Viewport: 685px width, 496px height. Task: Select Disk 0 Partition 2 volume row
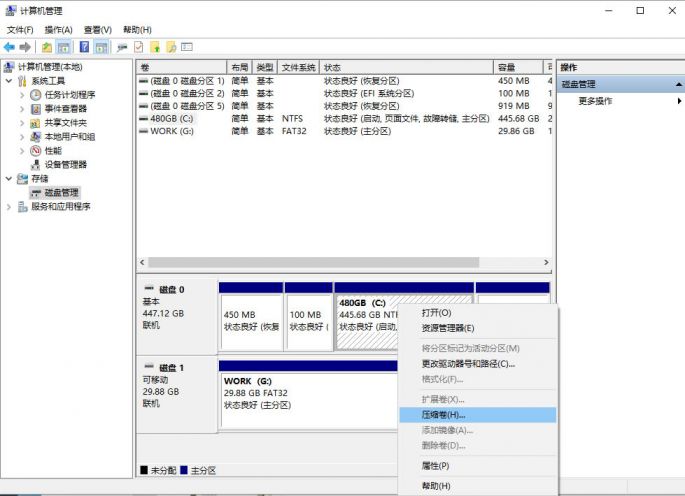point(344,94)
